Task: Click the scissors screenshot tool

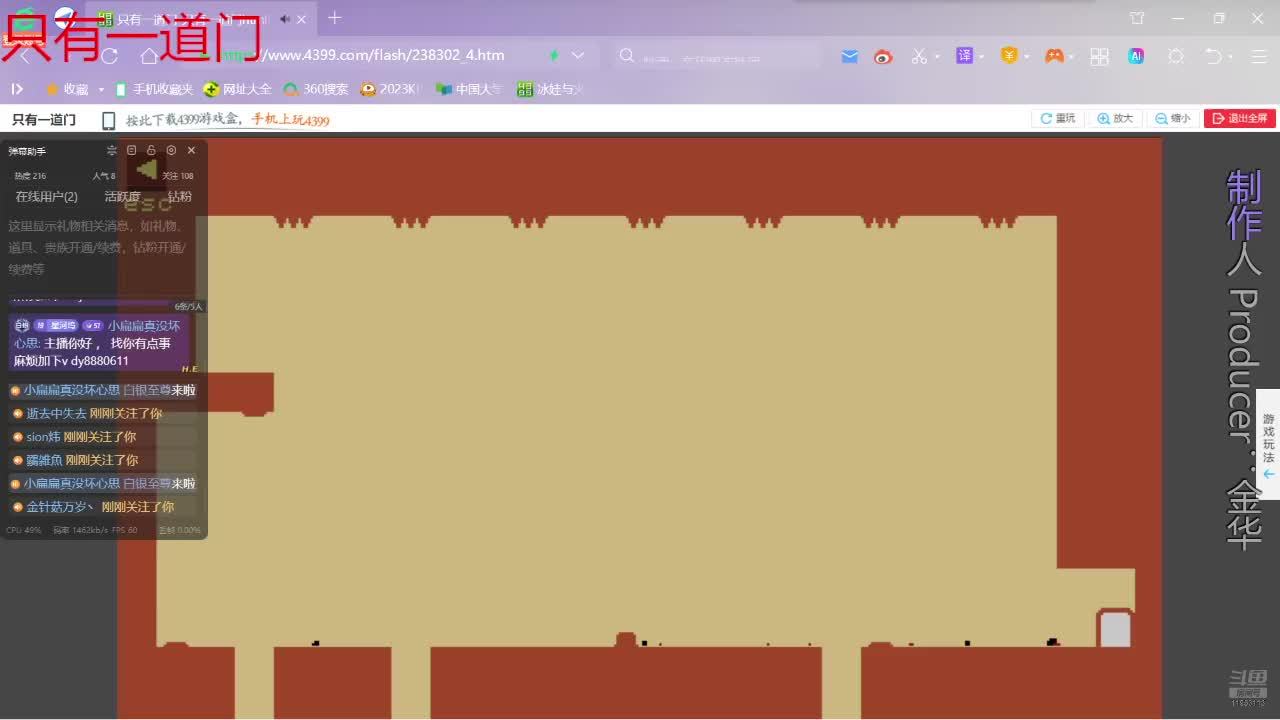Action: click(x=919, y=56)
